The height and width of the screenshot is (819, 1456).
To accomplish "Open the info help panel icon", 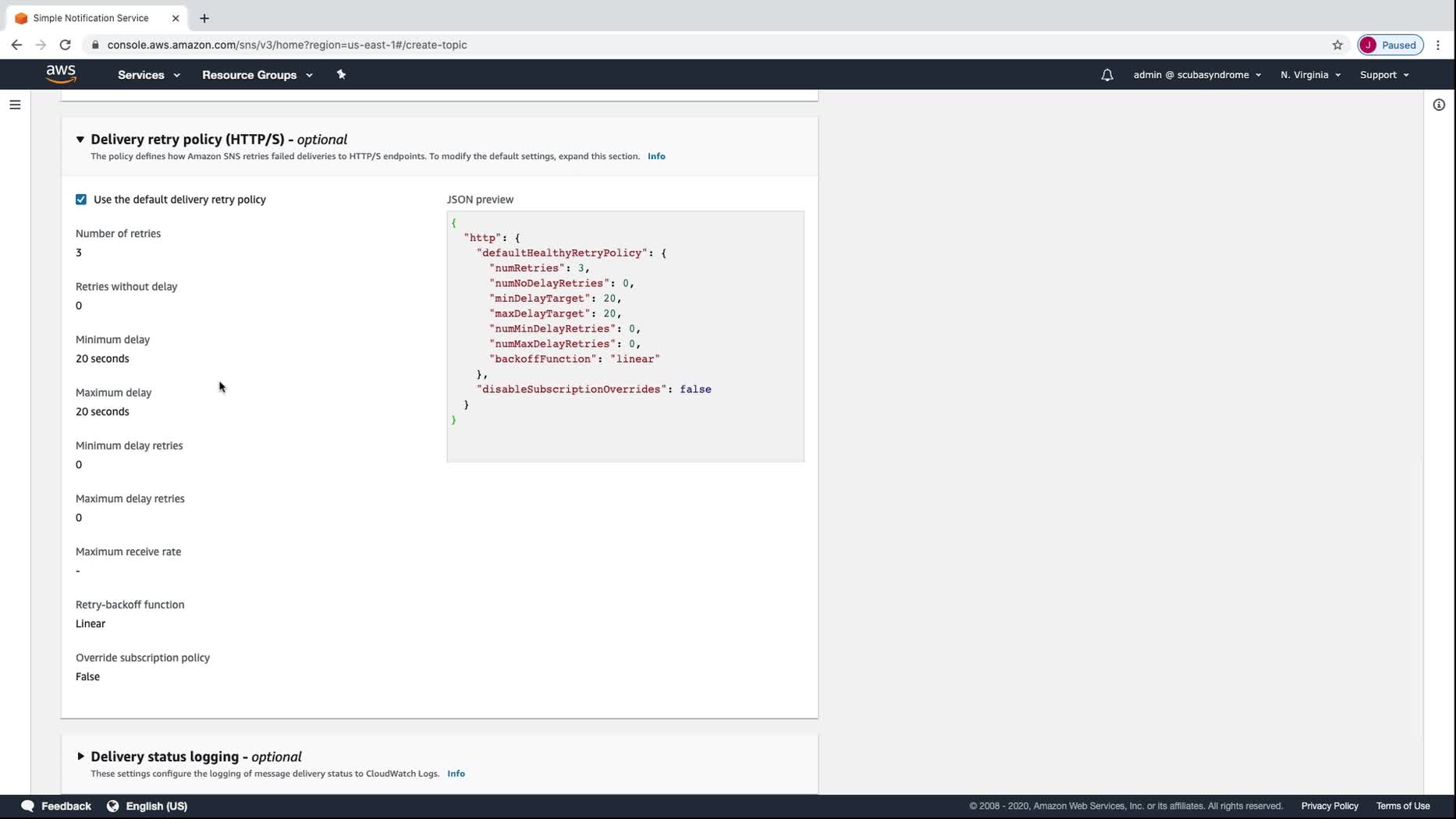I will [1439, 105].
